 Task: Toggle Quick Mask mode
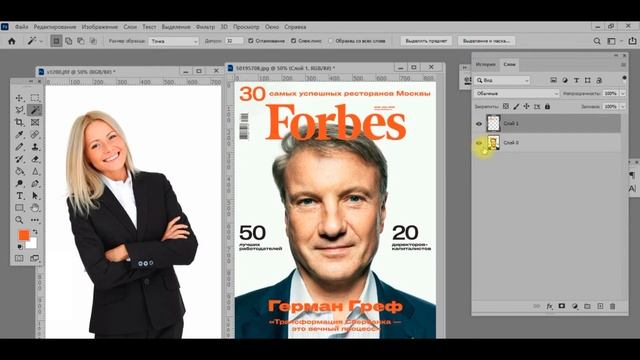click(19, 258)
